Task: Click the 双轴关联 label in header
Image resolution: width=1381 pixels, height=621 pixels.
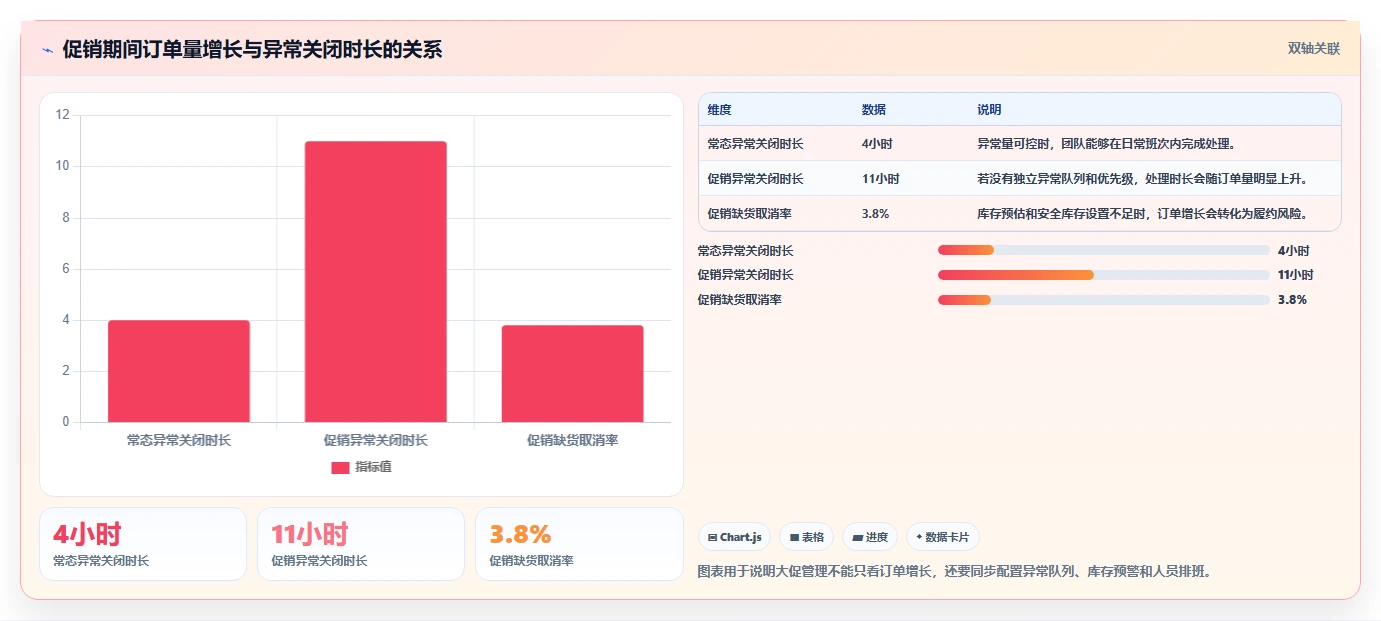Action: pyautogui.click(x=1313, y=48)
